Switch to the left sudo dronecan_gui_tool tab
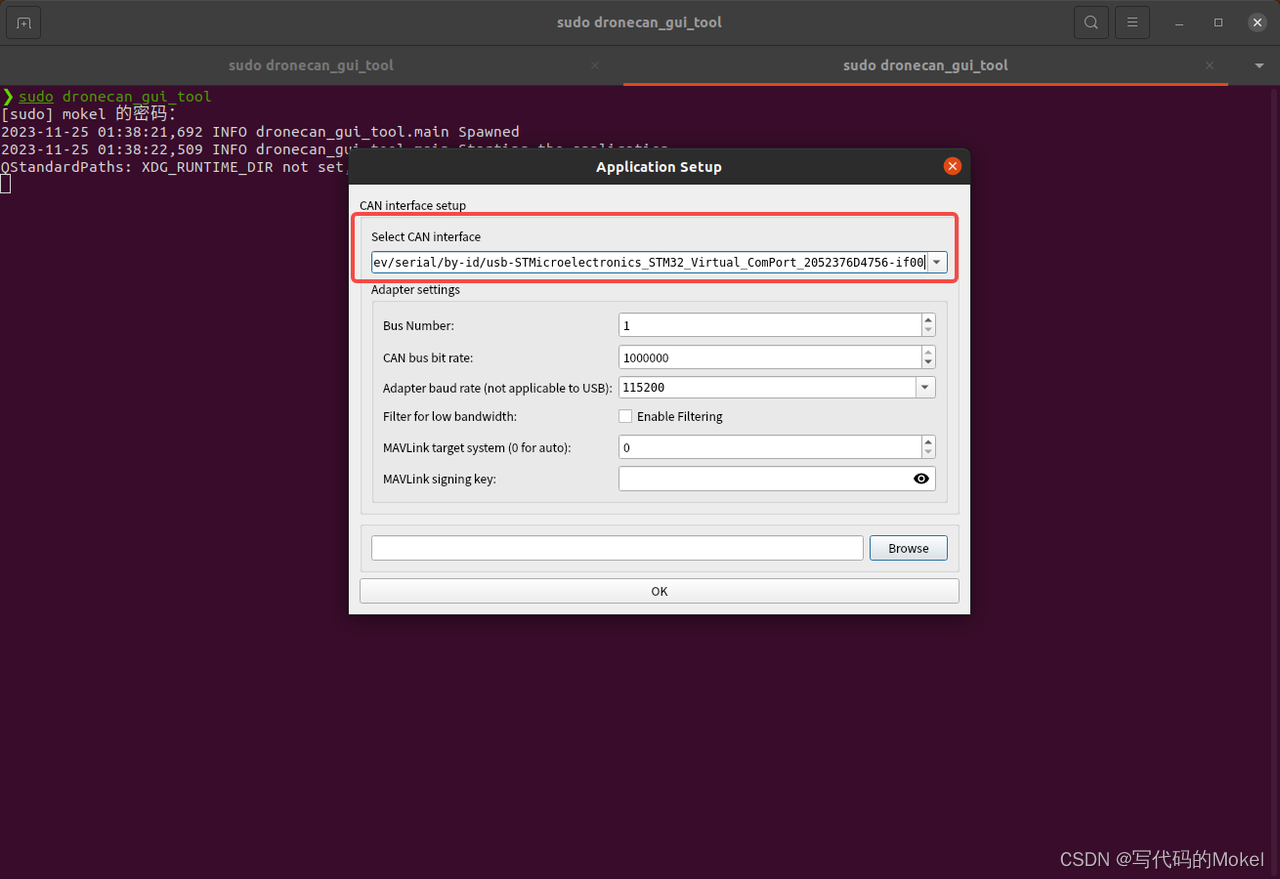 tap(311, 65)
